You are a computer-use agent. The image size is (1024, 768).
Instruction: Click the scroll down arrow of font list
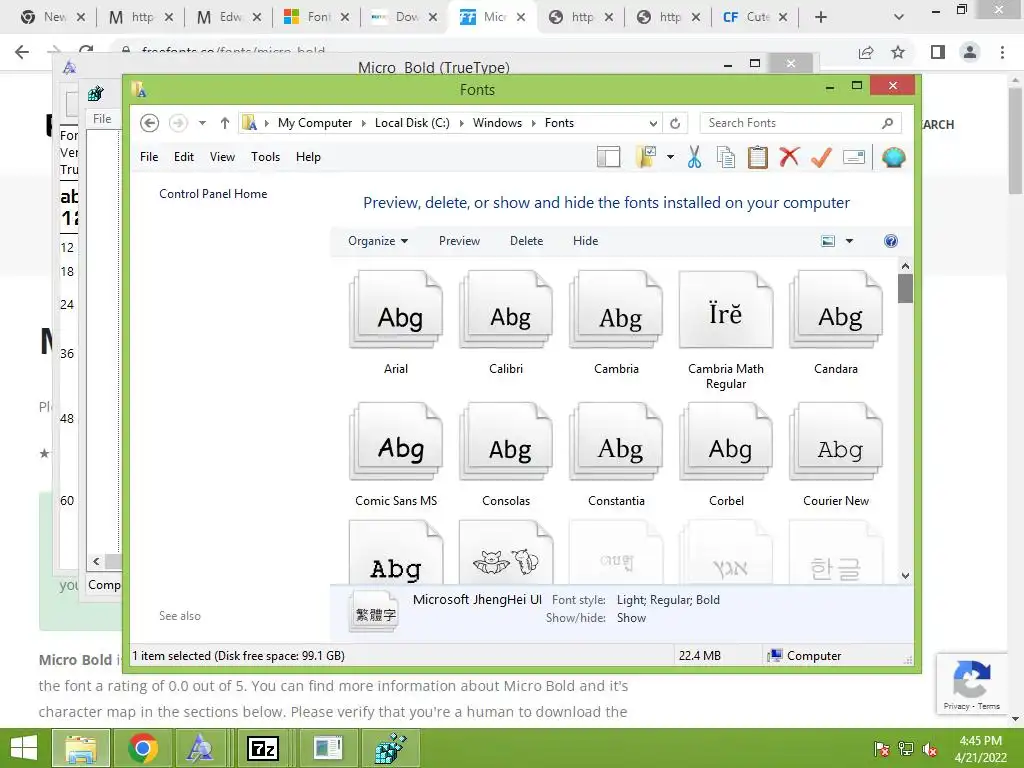pos(904,575)
